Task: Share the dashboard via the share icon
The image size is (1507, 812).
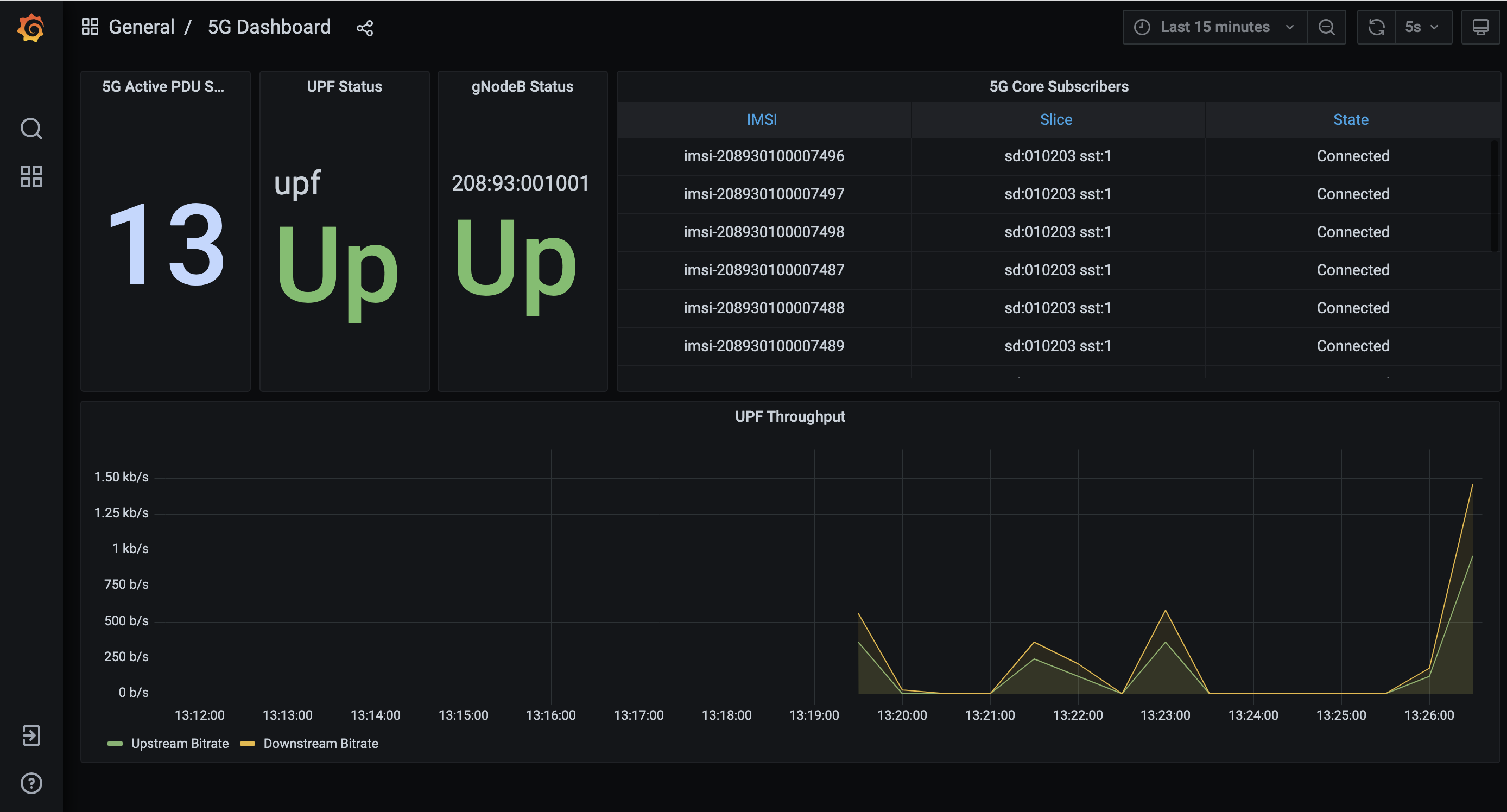Action: [x=364, y=28]
